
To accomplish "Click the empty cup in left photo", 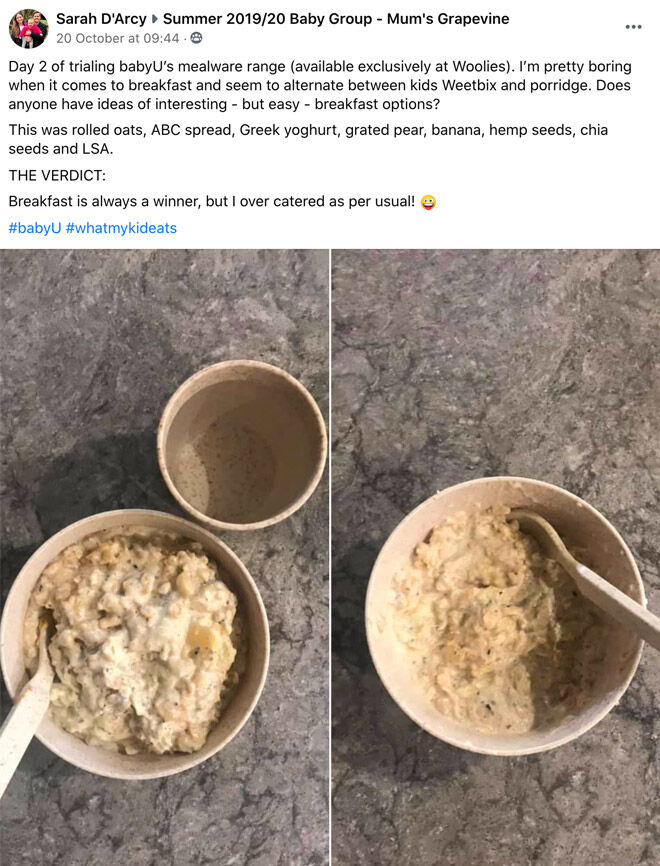I will [242, 445].
